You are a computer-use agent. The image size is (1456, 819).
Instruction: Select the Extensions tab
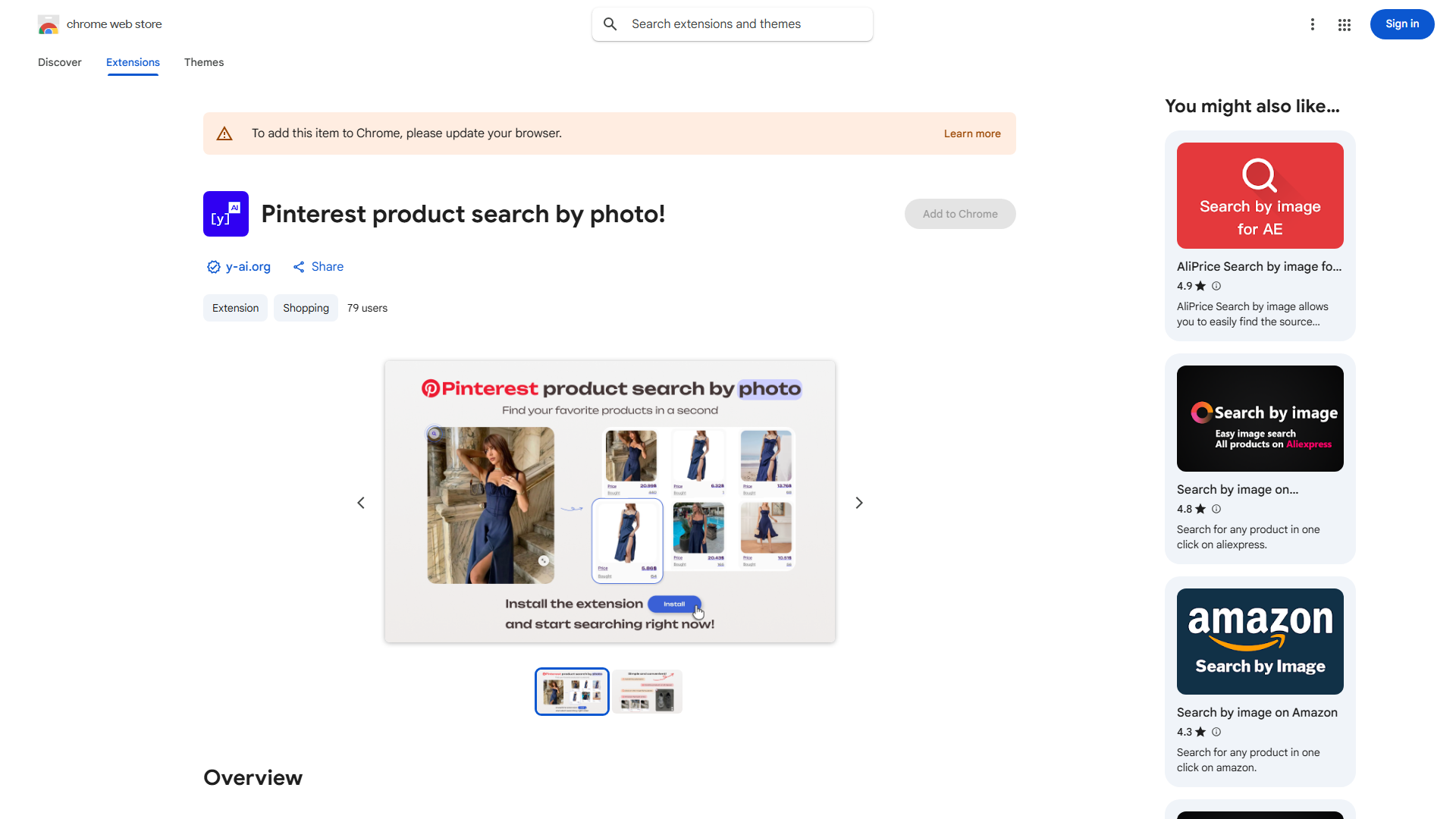133,62
